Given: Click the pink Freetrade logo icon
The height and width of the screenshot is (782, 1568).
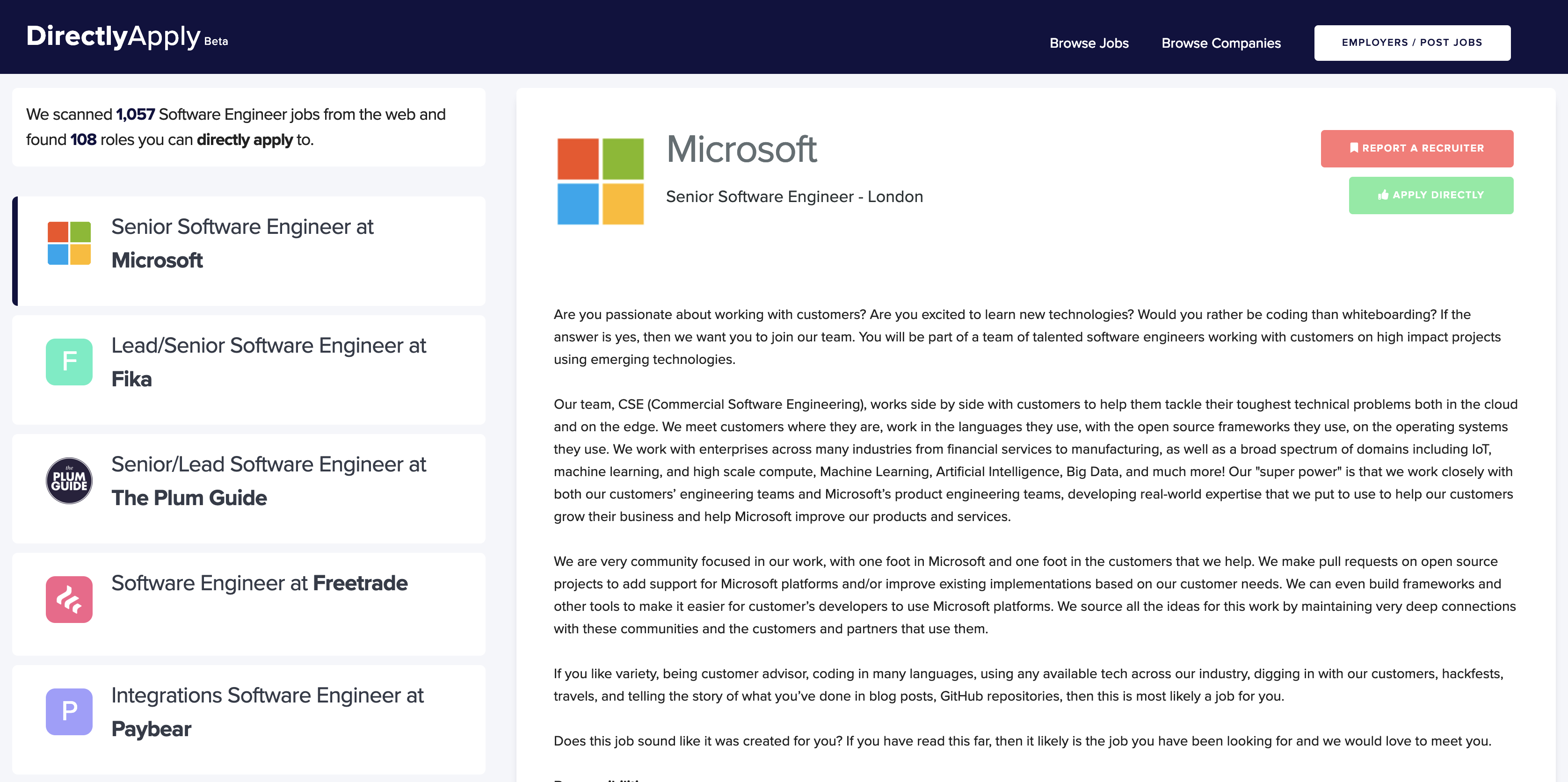Looking at the screenshot, I should 69,599.
